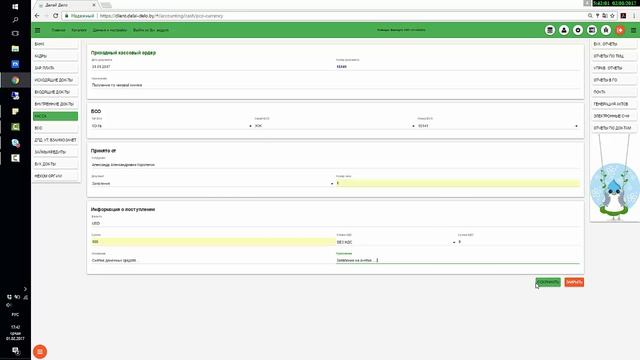Viewport: 640px width, 360px height.
Task: Click the yellow Сумма amount field
Action: tap(213, 242)
